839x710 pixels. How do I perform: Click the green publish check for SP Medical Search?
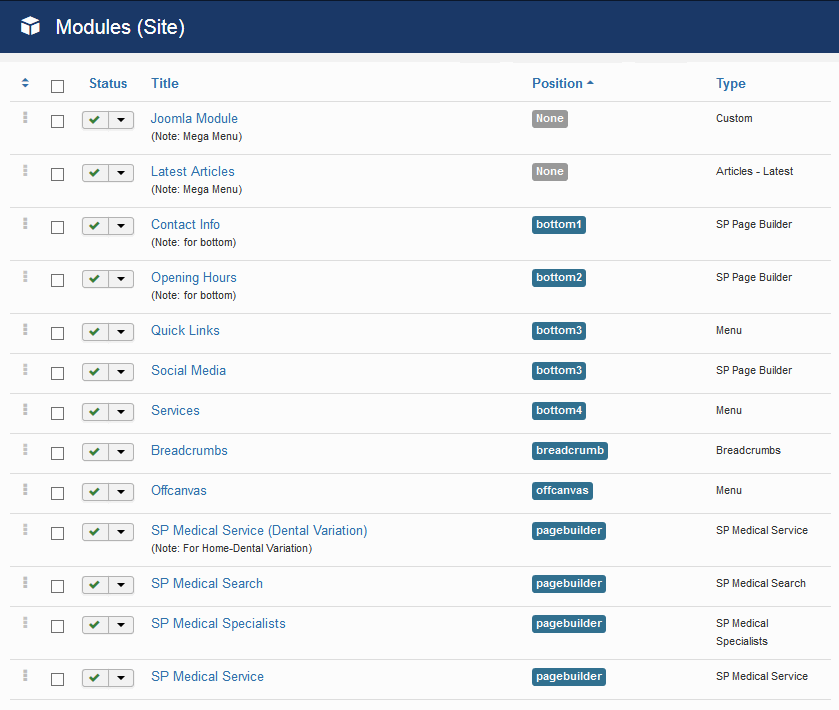click(x=95, y=585)
